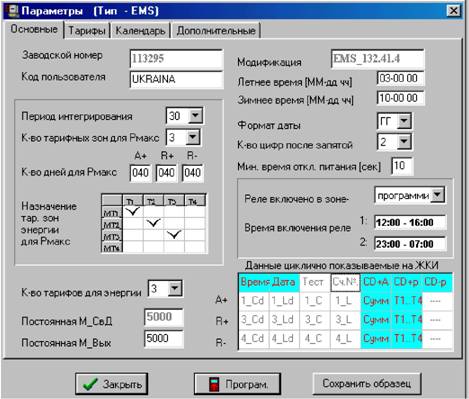This screenshot has width=469, height=399.
Task: Open the Календарь tab
Action: (x=140, y=31)
